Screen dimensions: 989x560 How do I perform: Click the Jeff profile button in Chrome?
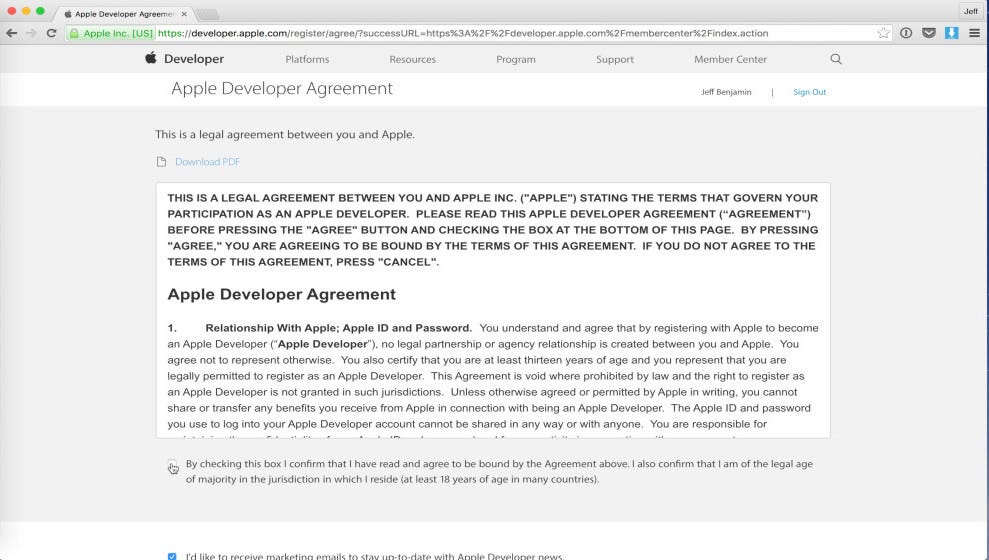pyautogui.click(x=971, y=11)
